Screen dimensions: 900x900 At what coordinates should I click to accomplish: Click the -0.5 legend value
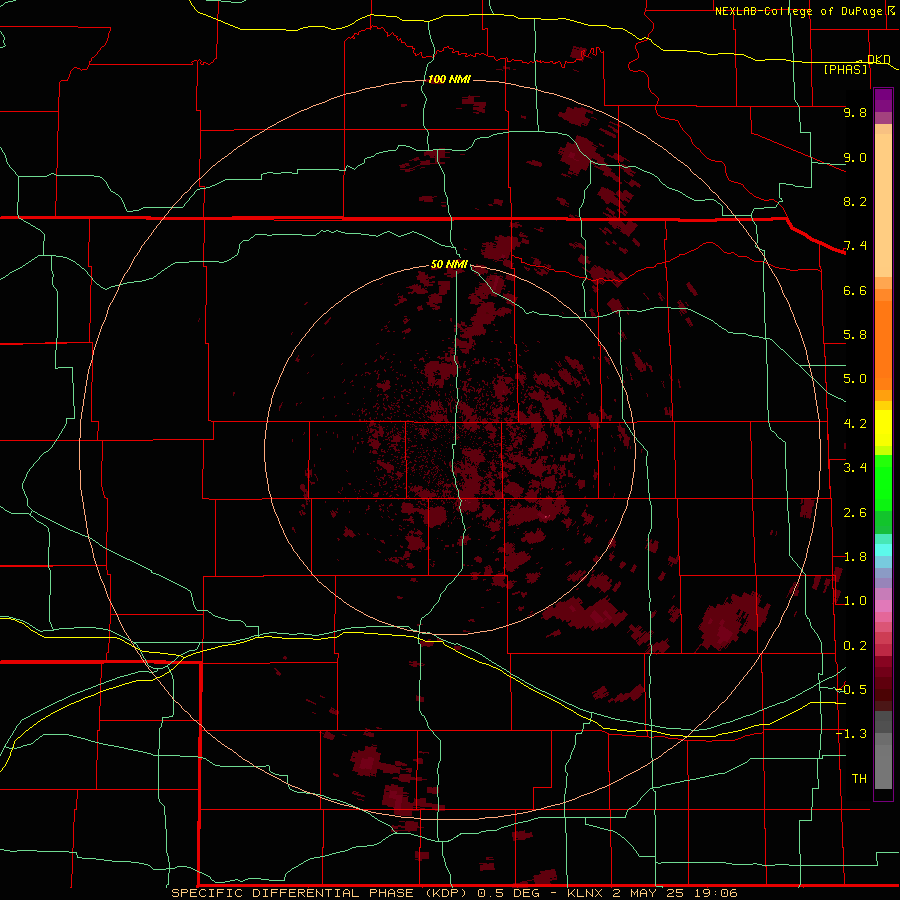(851, 690)
